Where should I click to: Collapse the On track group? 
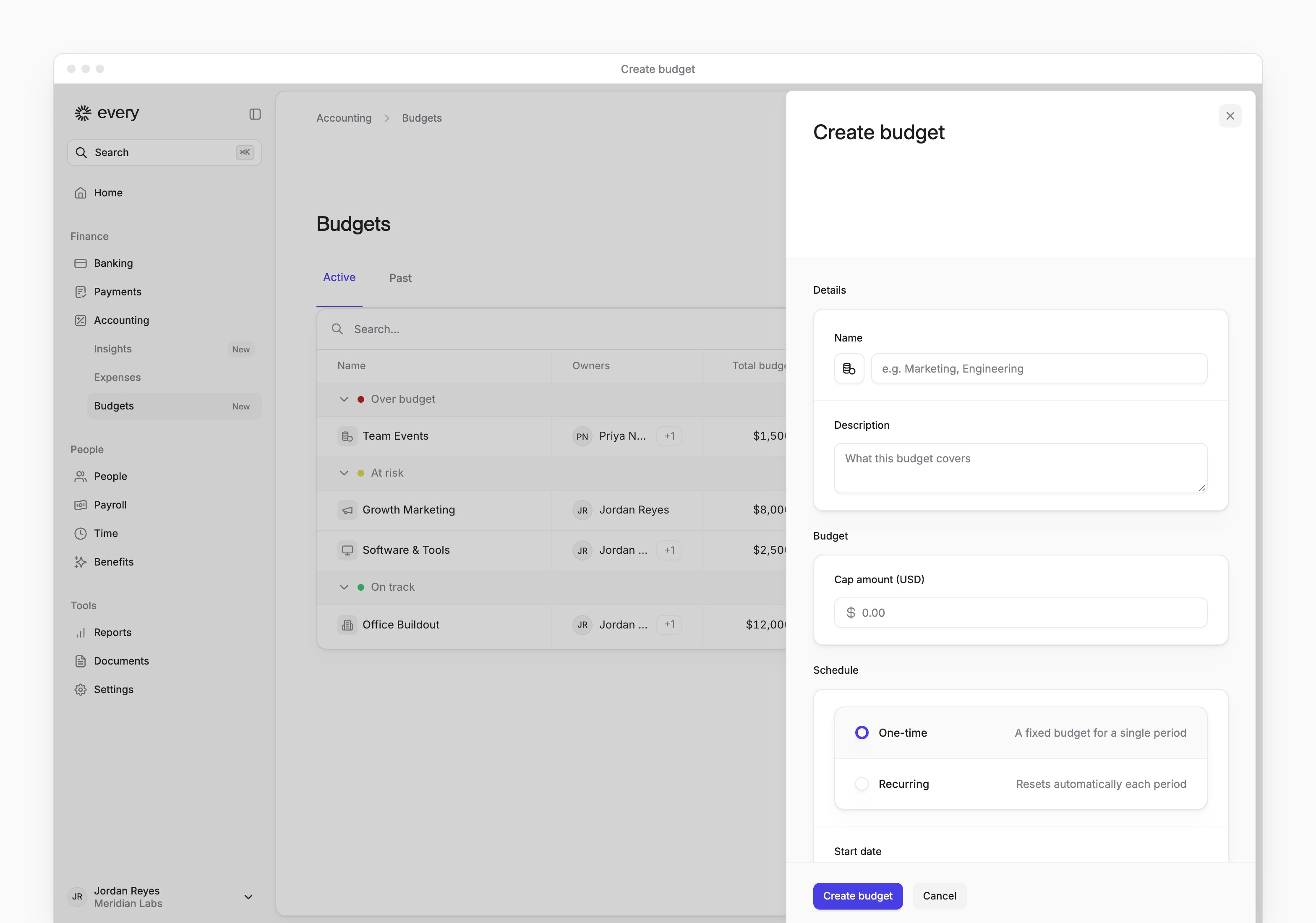click(x=344, y=587)
